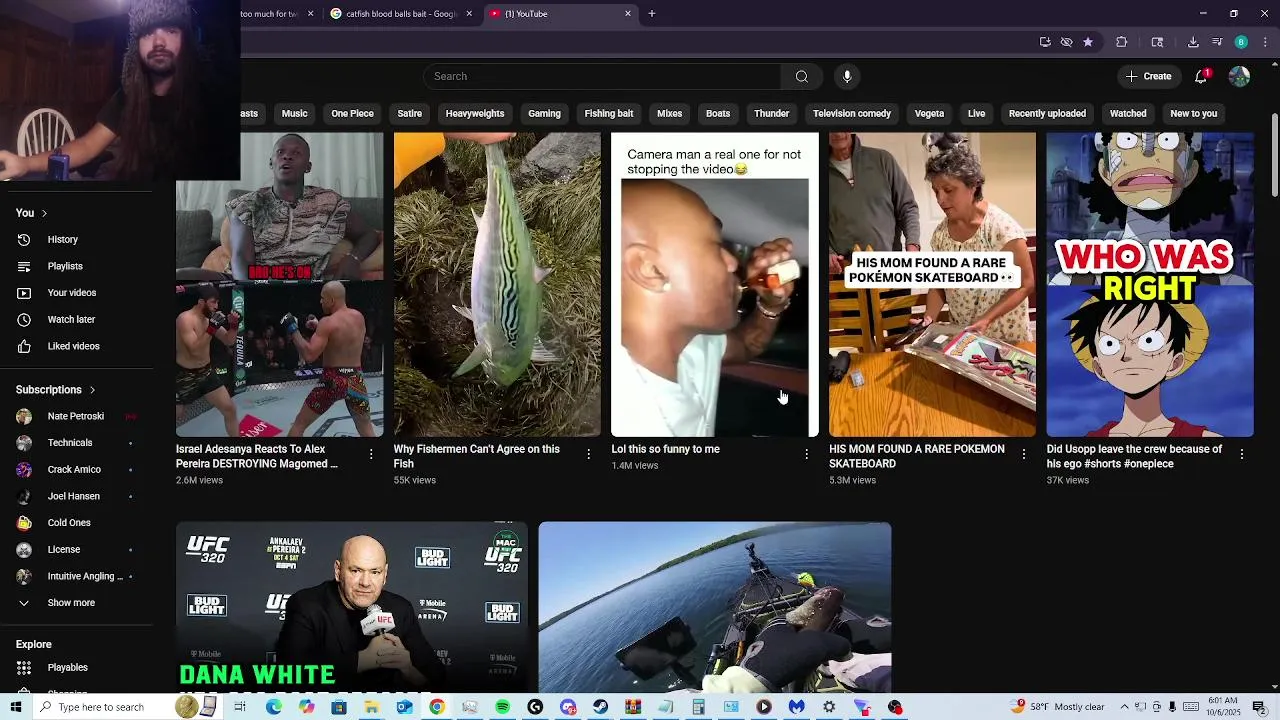Select the Boats filter chip
This screenshot has width=1280, height=720.
click(718, 113)
